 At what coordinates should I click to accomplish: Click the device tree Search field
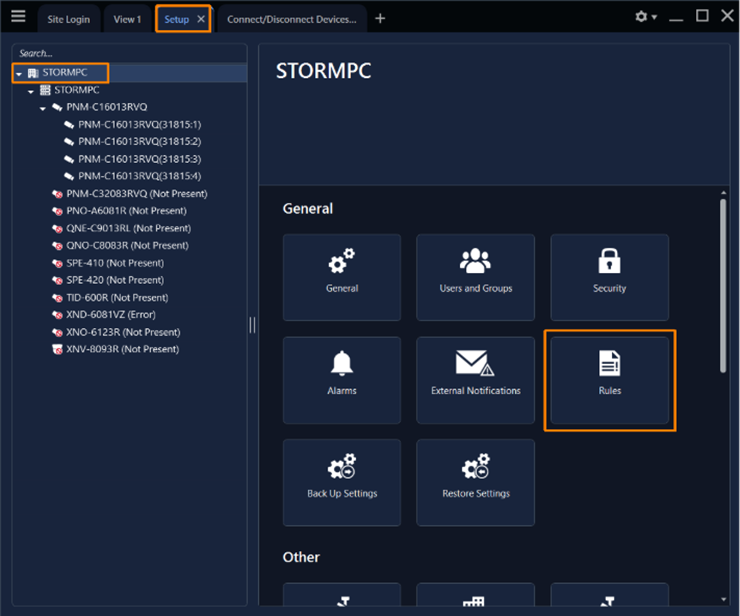[128, 53]
